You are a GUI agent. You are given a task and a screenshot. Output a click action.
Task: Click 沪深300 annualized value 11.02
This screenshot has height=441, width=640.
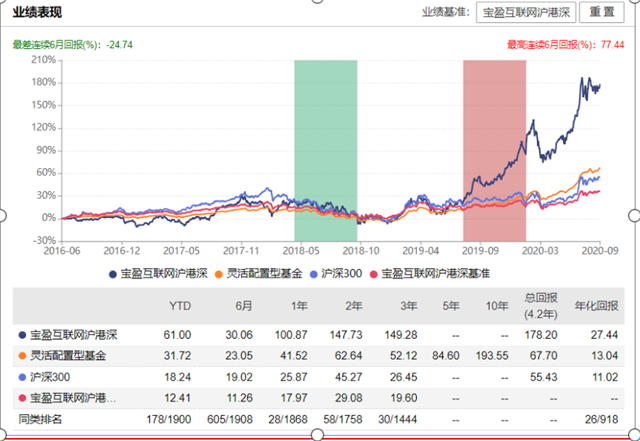[605, 377]
